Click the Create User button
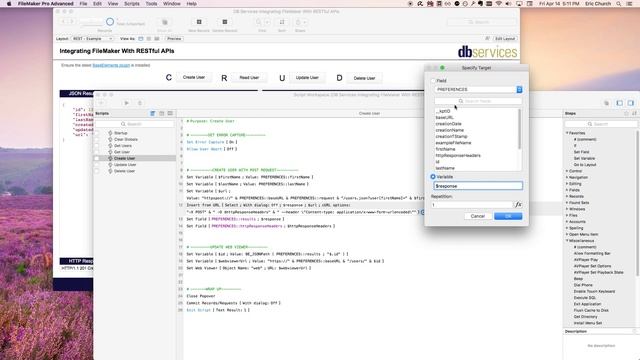 [194, 78]
